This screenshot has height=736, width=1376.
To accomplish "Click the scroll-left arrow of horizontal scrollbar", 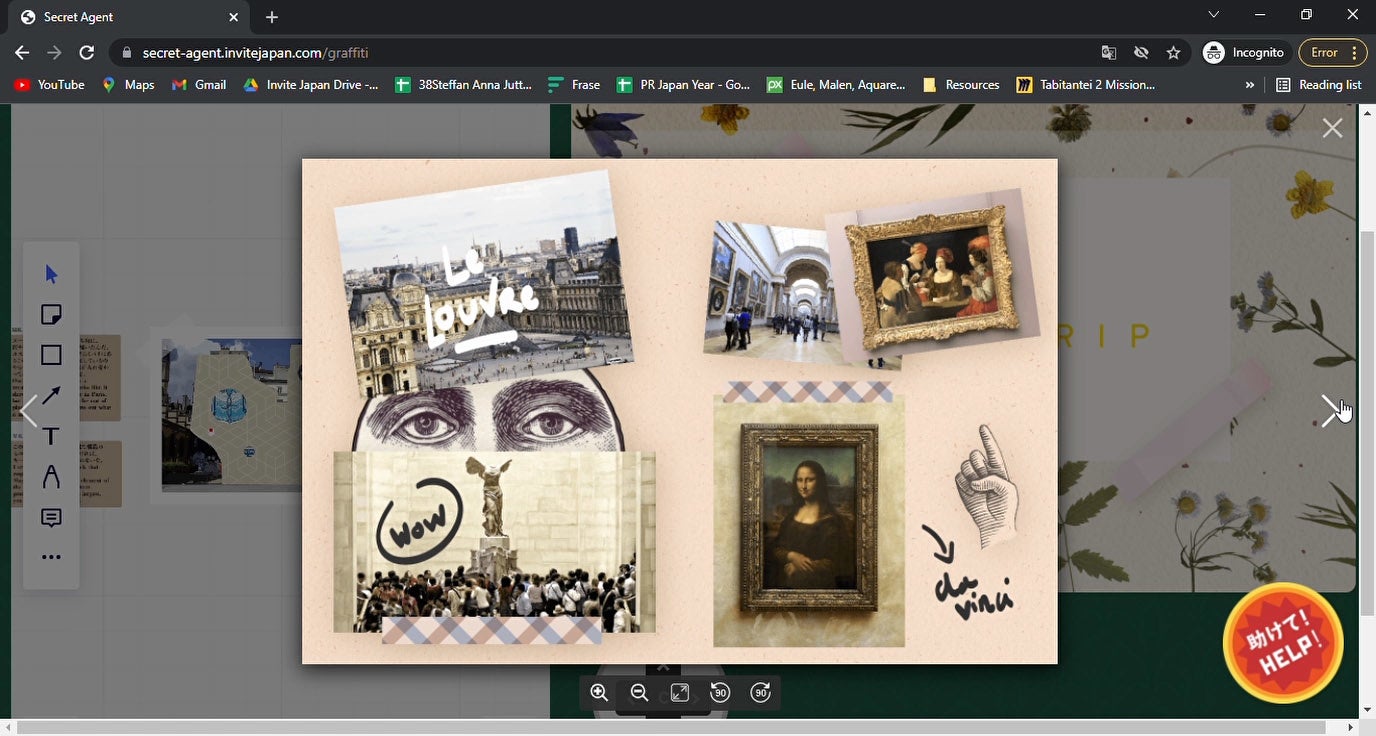I will 8,727.
